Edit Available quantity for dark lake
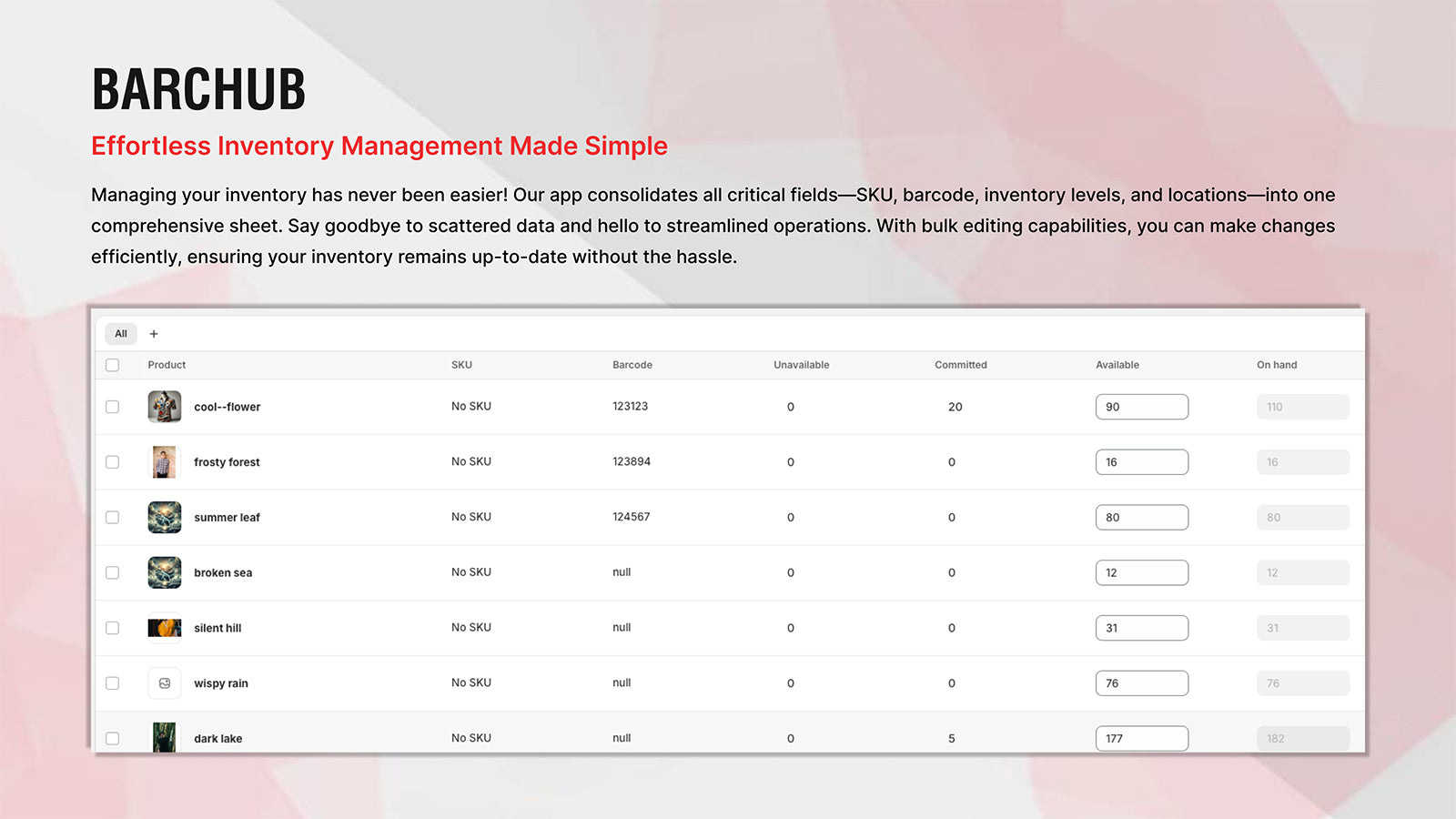Viewport: 1456px width, 819px height. 1142,739
